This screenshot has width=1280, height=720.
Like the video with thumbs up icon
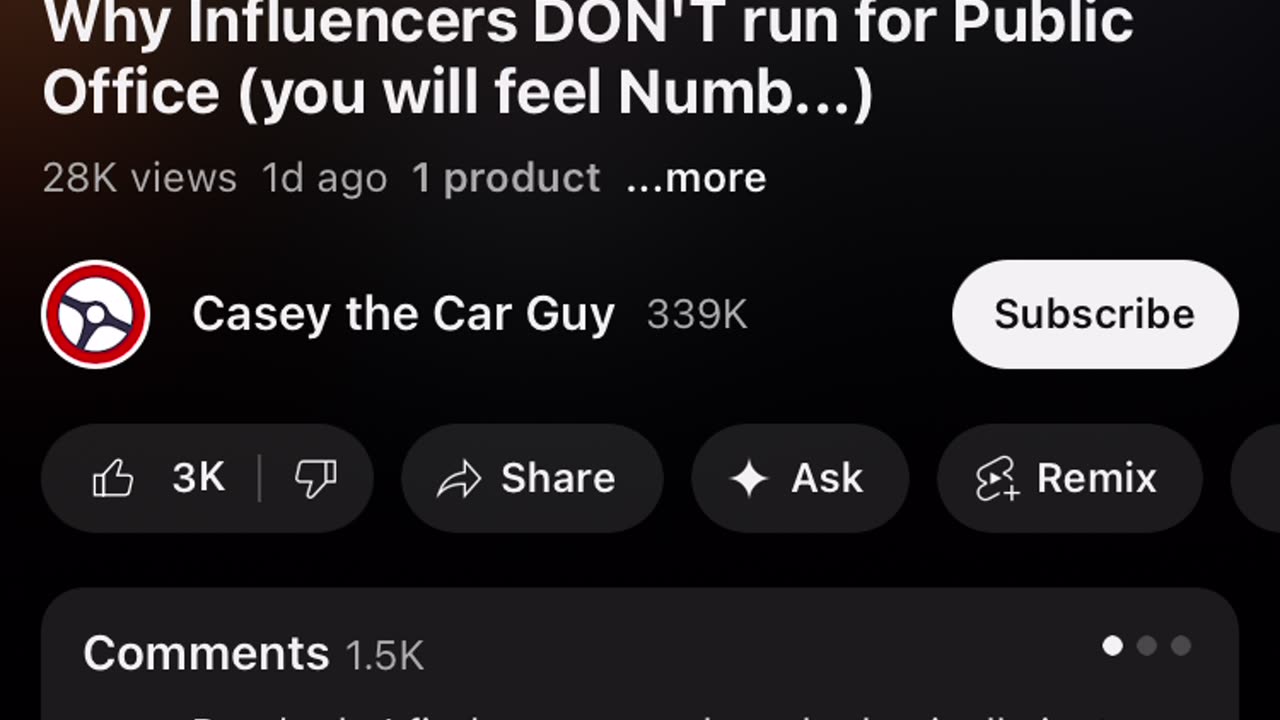[113, 479]
